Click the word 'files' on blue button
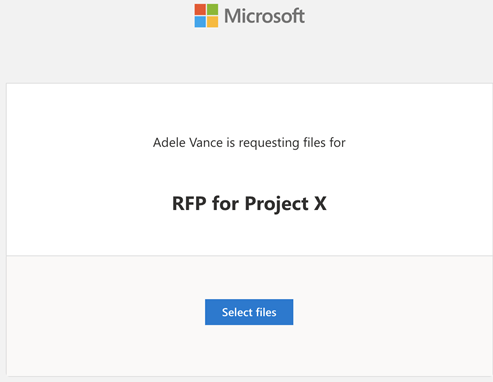The height and width of the screenshot is (382, 493). (266, 312)
